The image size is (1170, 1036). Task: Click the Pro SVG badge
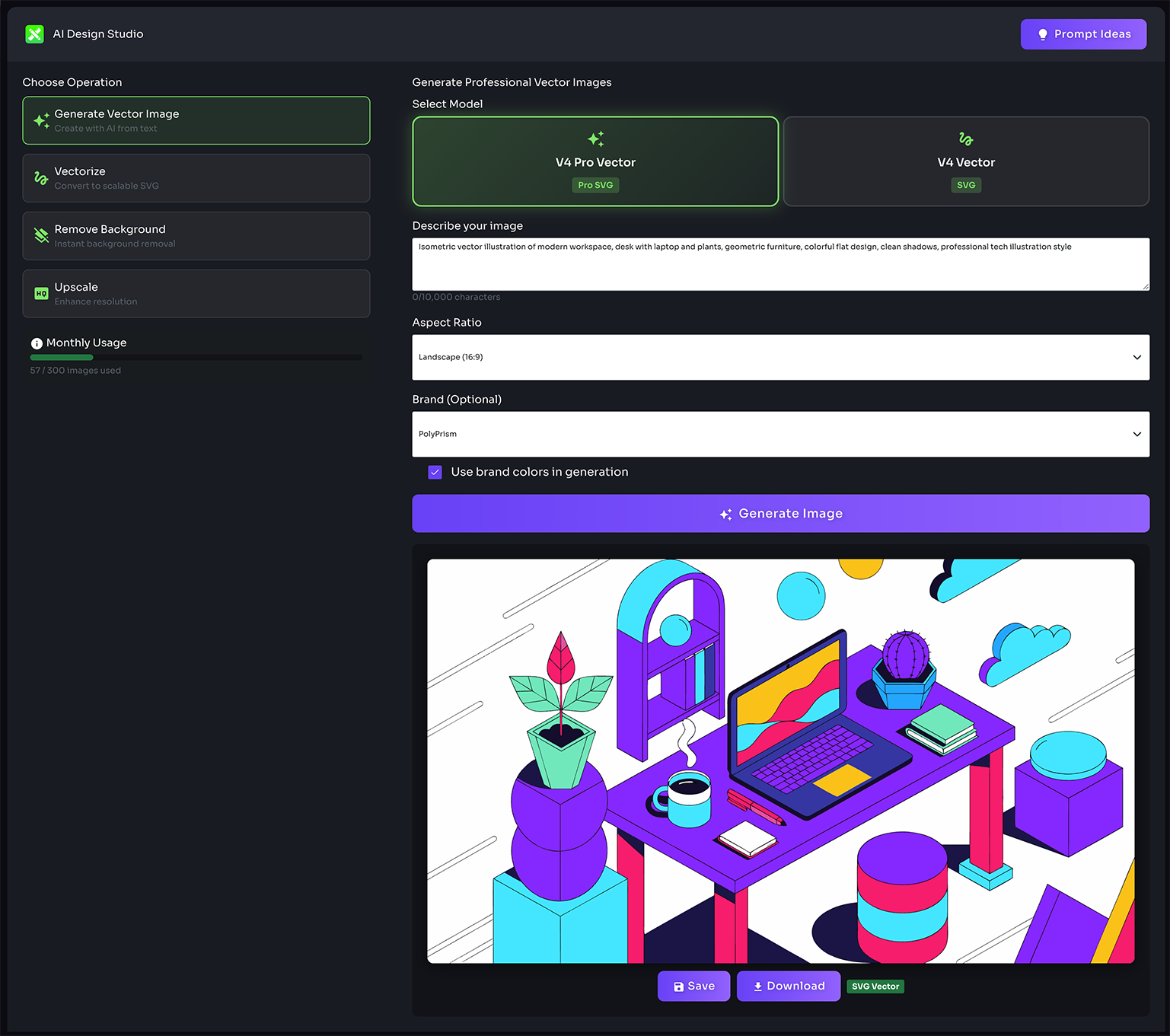point(595,185)
